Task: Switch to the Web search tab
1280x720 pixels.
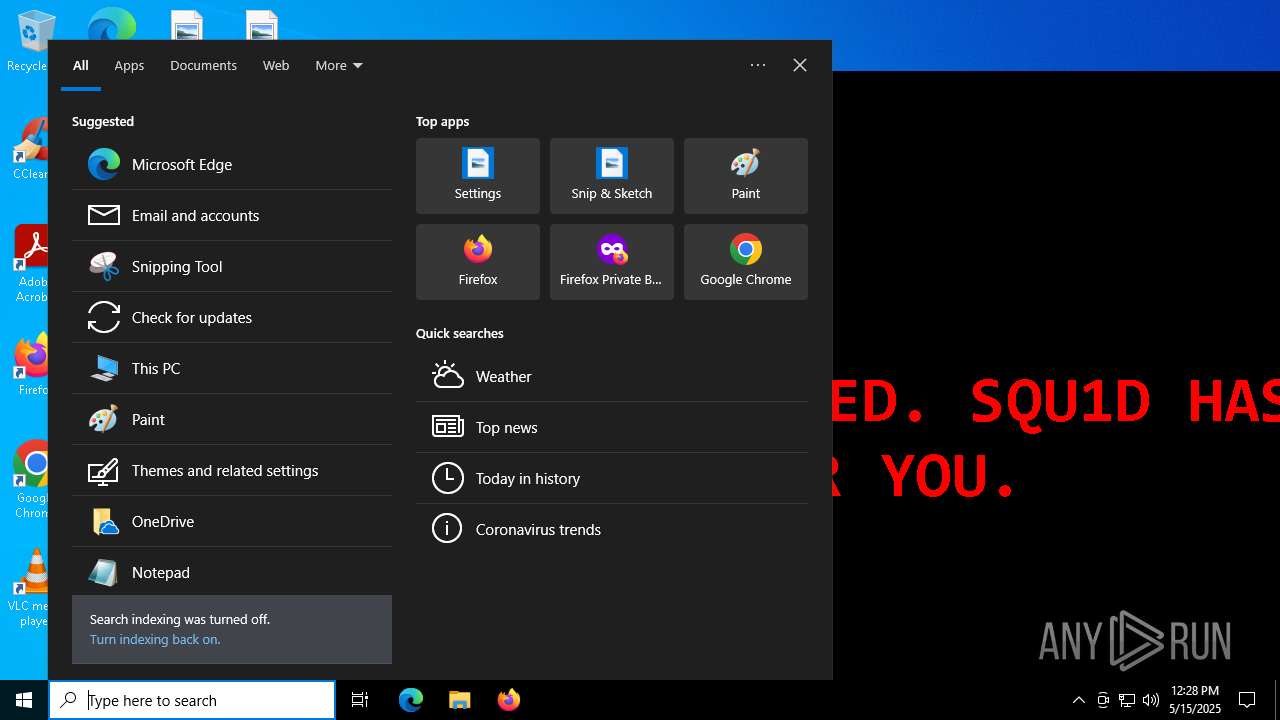Action: tap(276, 65)
